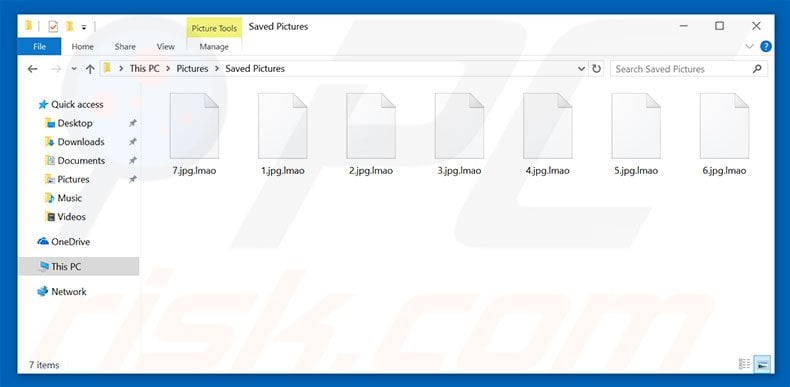This screenshot has width=790, height=387.
Task: Open the File menu
Action: 39,46
